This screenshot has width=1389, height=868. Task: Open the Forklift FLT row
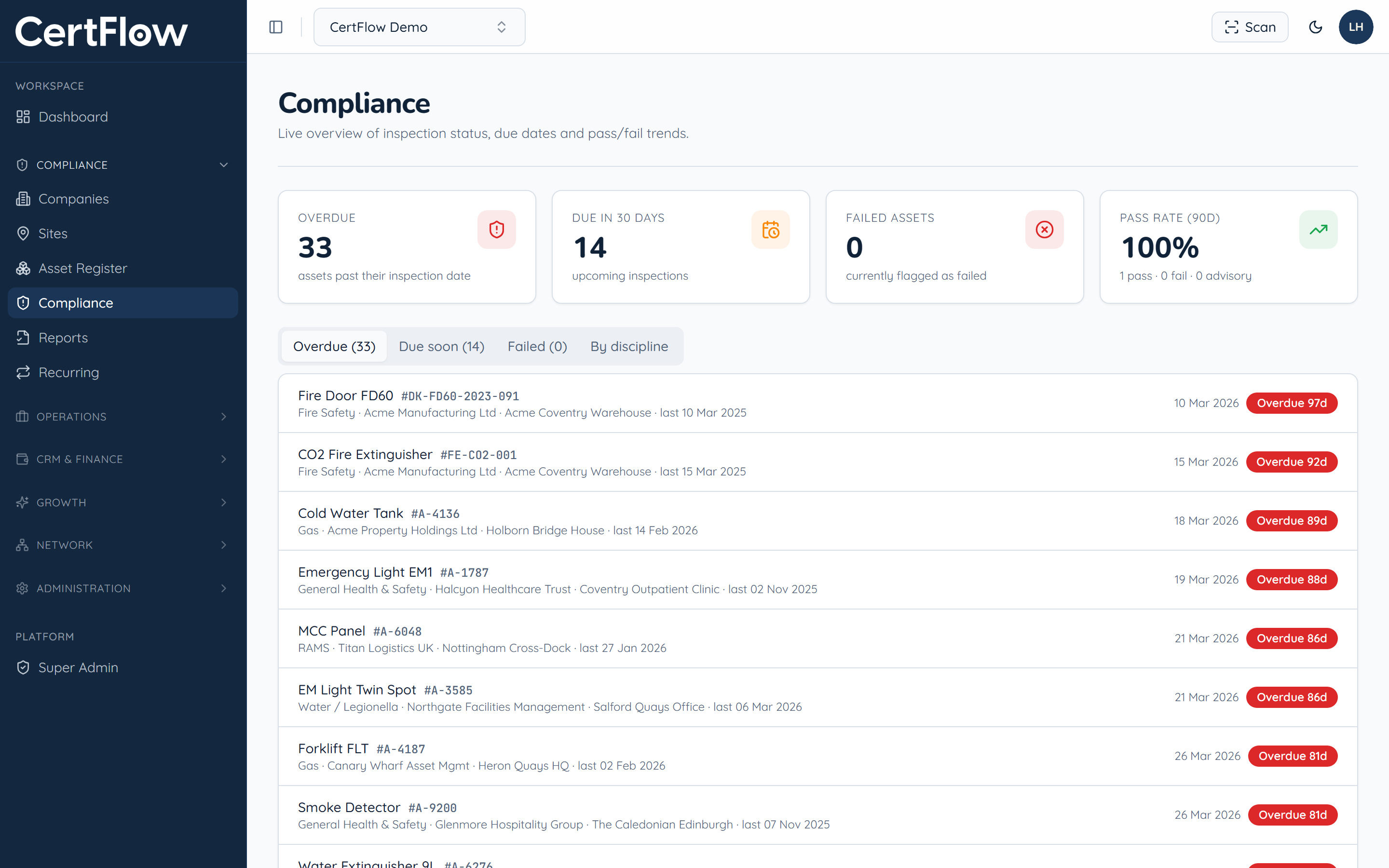point(817,757)
